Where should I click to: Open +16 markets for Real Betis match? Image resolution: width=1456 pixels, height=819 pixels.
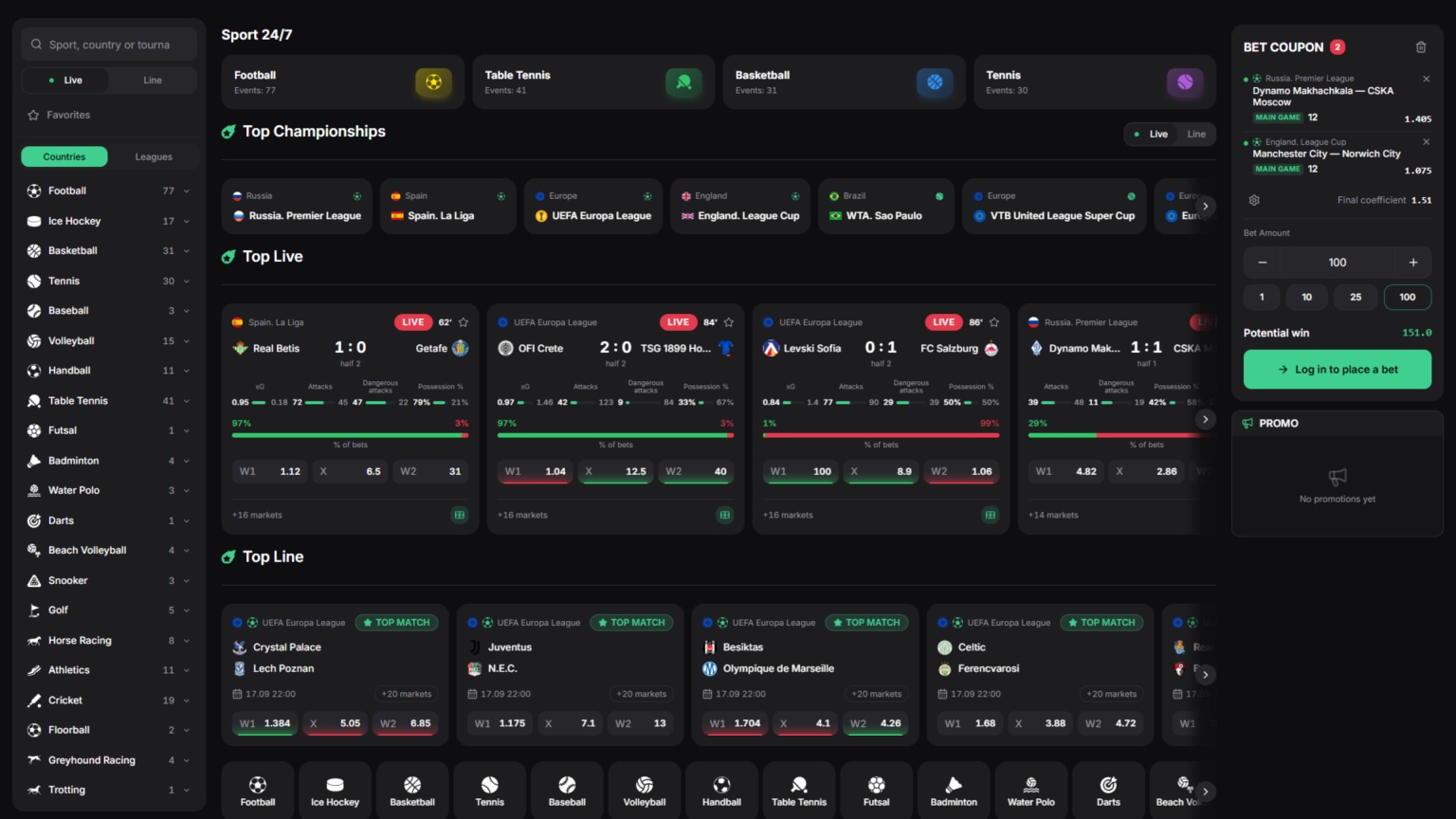[257, 516]
